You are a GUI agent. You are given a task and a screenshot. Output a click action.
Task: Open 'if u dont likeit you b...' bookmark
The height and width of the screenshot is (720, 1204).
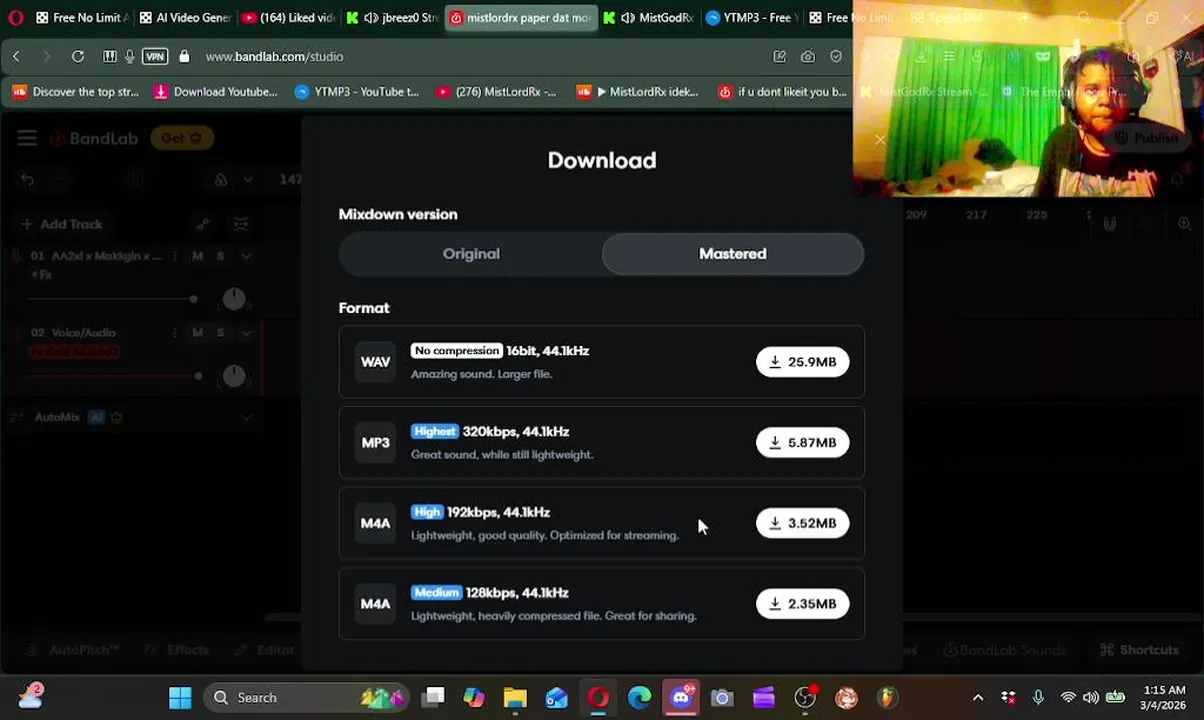pyautogui.click(x=783, y=92)
